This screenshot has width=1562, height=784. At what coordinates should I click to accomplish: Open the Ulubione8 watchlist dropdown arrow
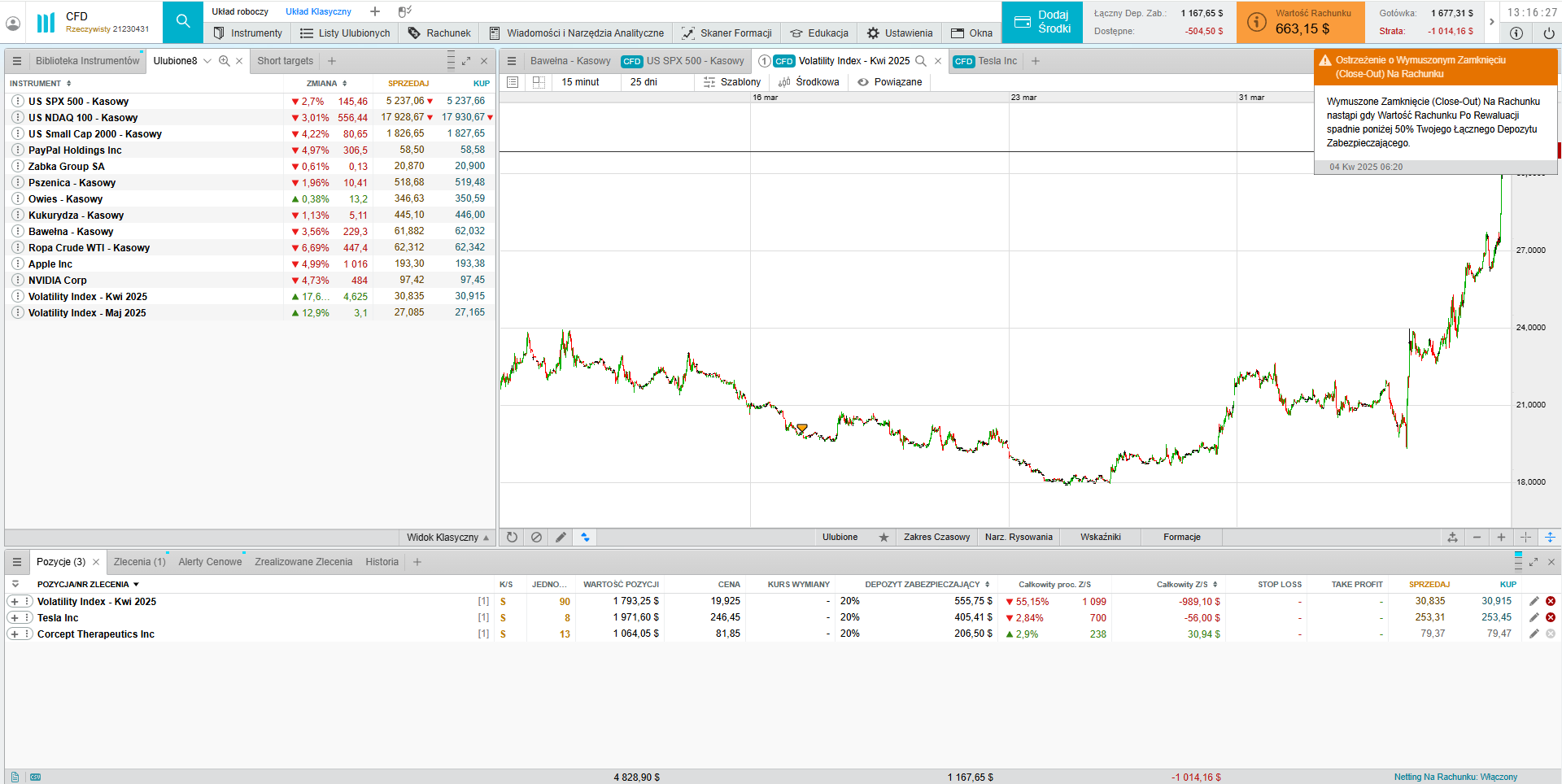(x=207, y=61)
